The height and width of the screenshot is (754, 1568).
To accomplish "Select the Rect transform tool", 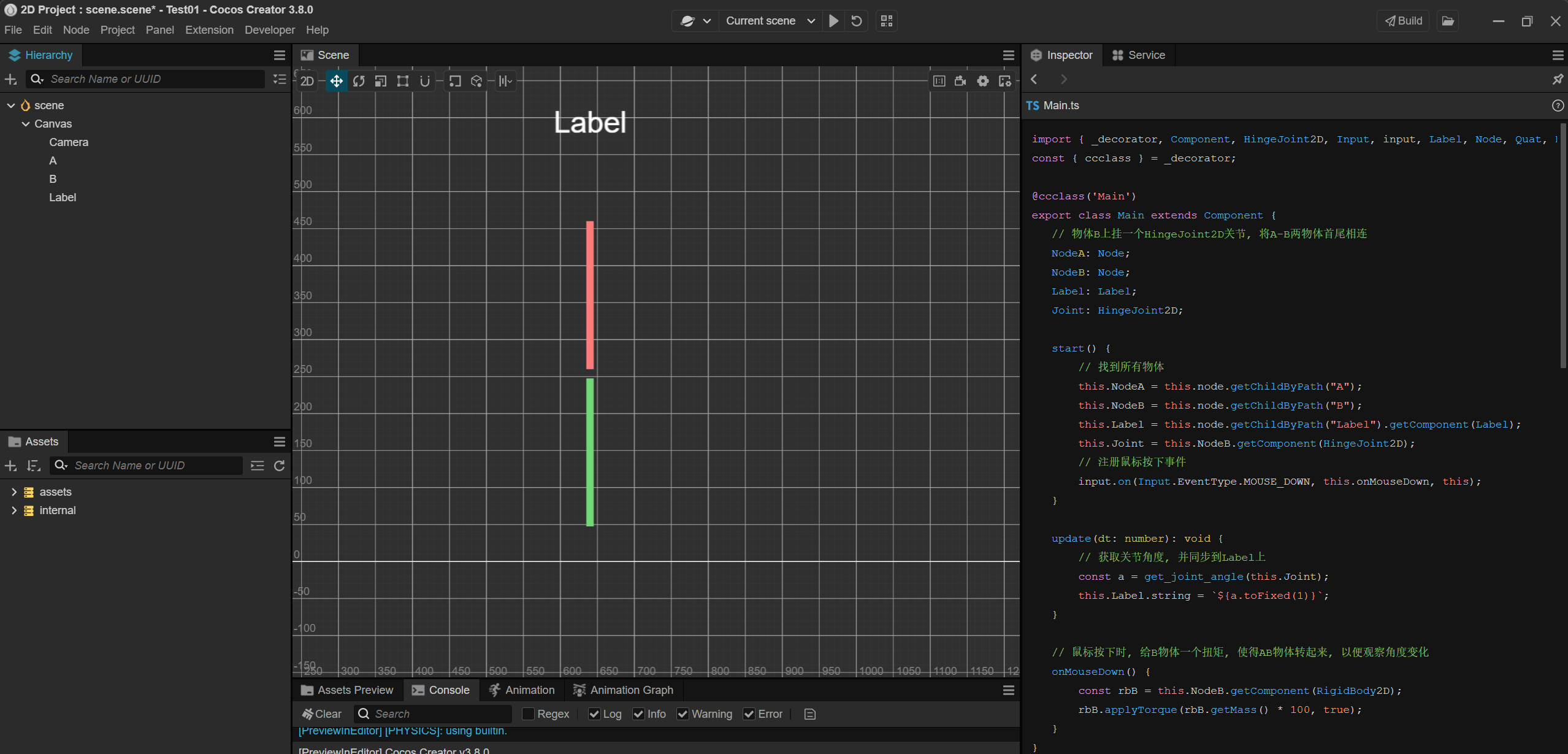I will pos(402,81).
